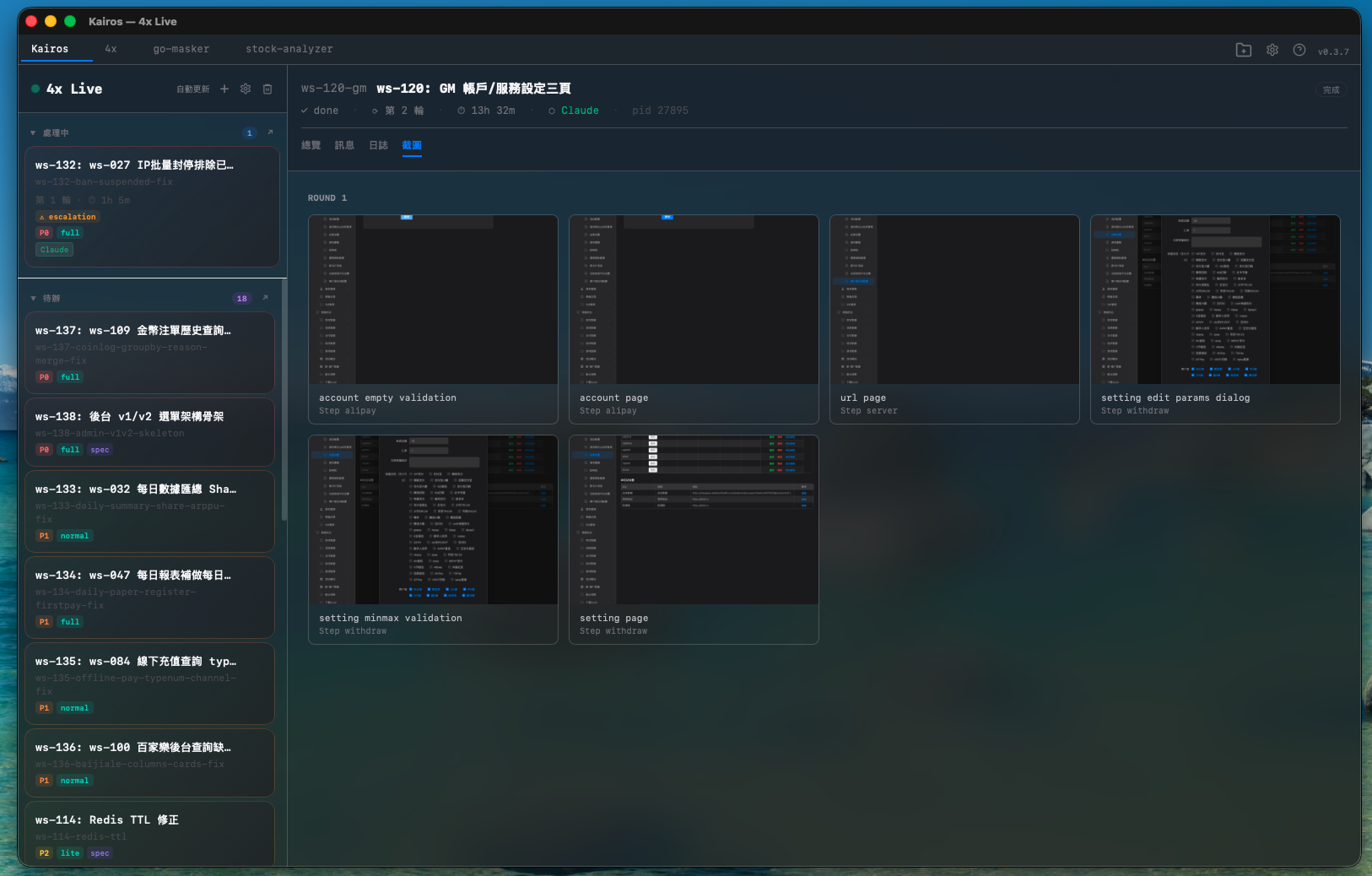Collapse the 處理中 section
This screenshot has height=876, width=1372.
click(x=33, y=132)
